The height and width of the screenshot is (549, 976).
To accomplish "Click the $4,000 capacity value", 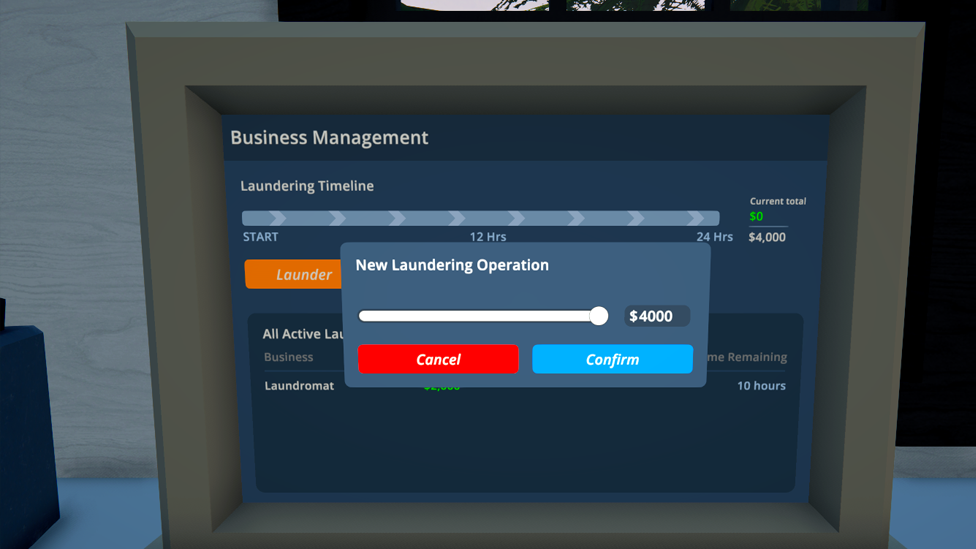I will pos(767,237).
